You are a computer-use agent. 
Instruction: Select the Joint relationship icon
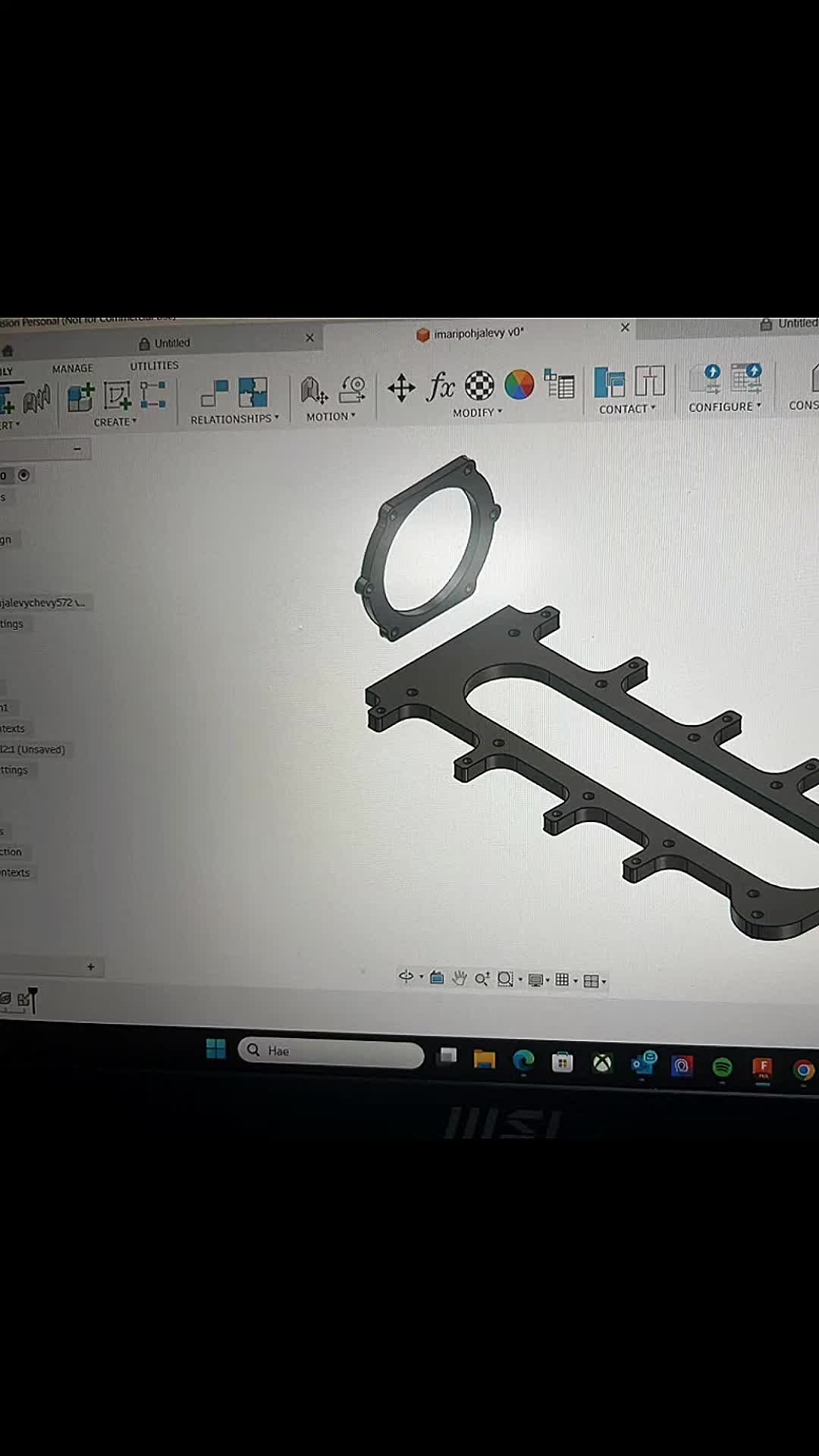215,394
